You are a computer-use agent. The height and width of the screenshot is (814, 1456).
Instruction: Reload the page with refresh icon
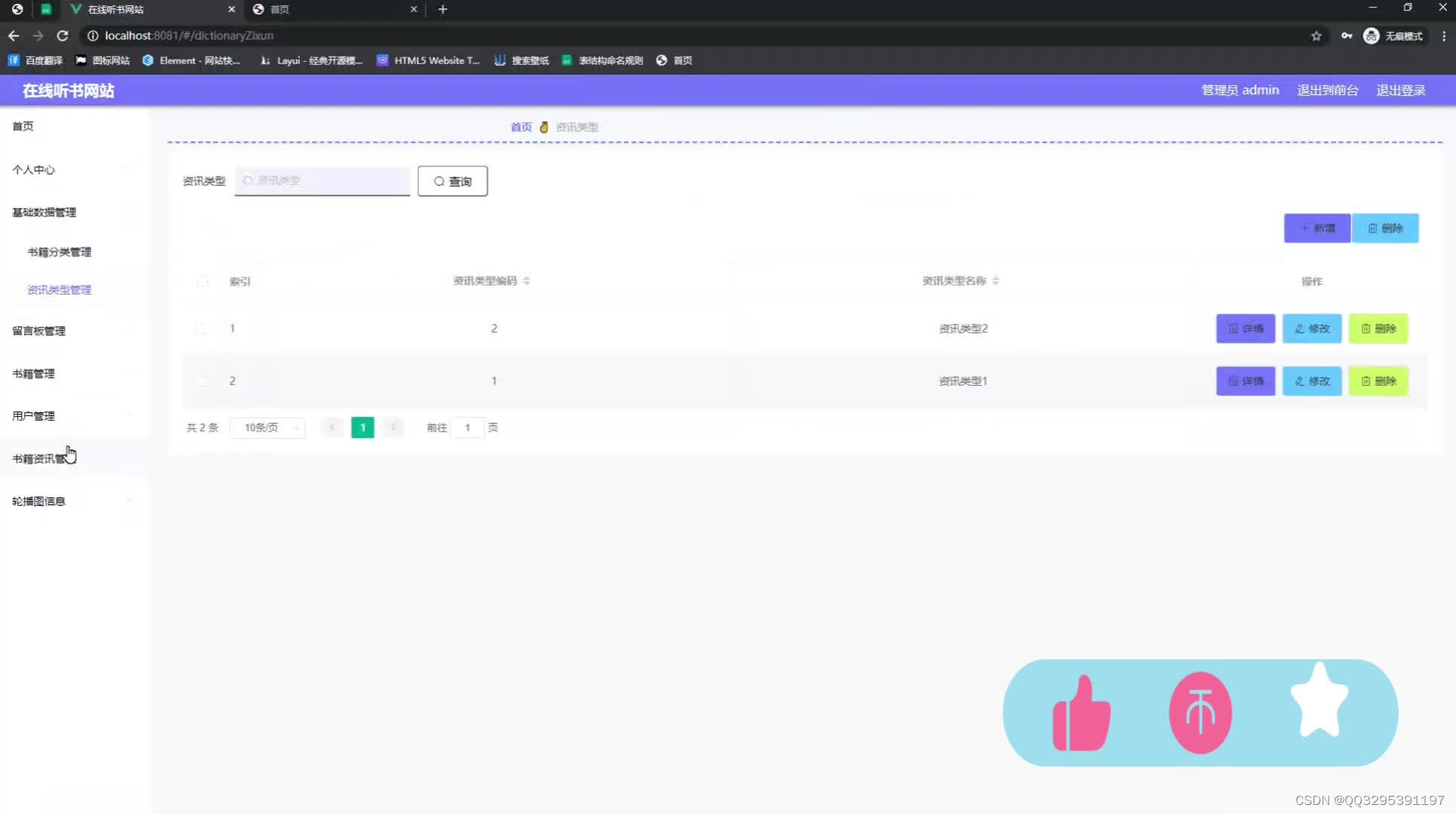63,35
